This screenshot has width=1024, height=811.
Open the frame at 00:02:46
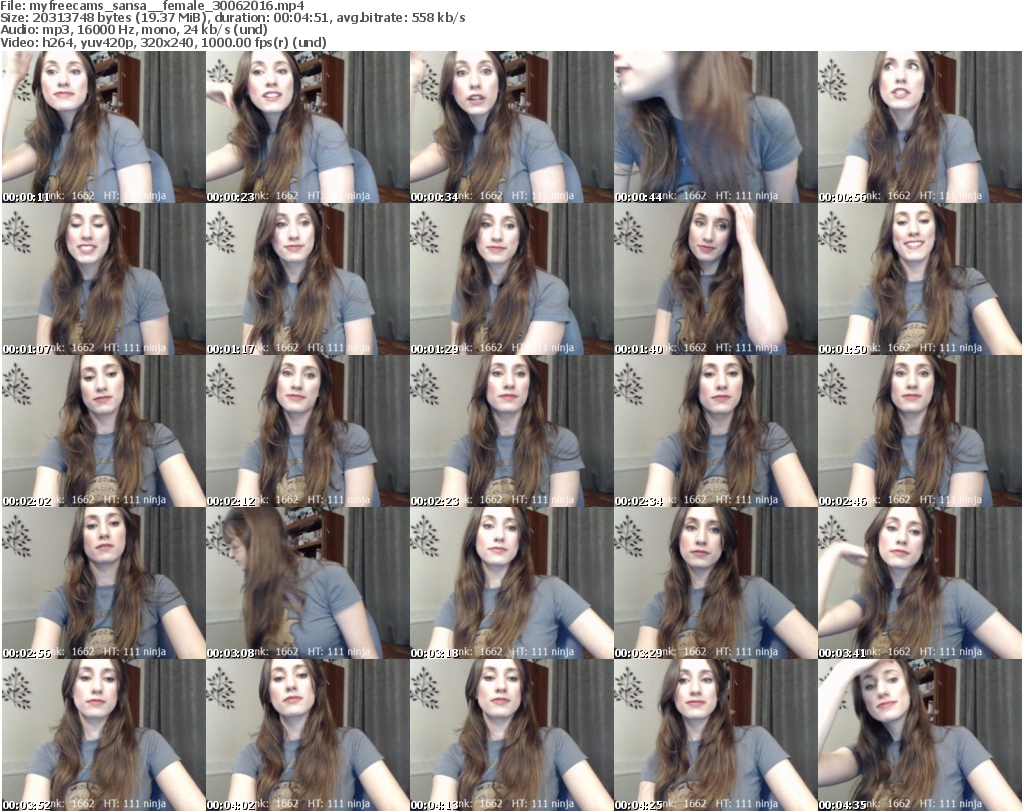(919, 431)
